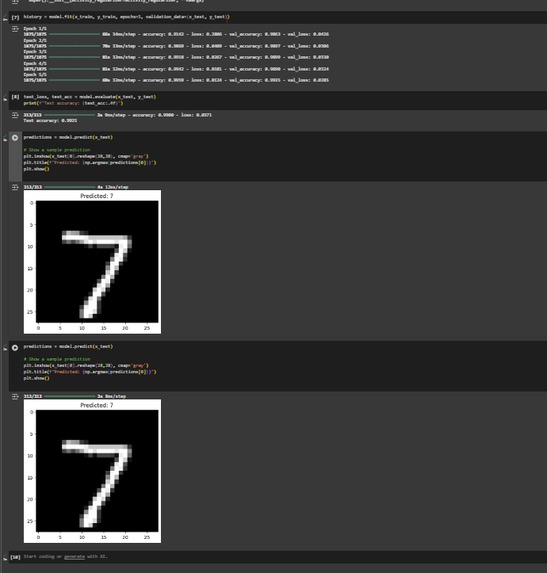
Task: Click the print "Test accuracy" f-string code line
Action: (x=73, y=103)
